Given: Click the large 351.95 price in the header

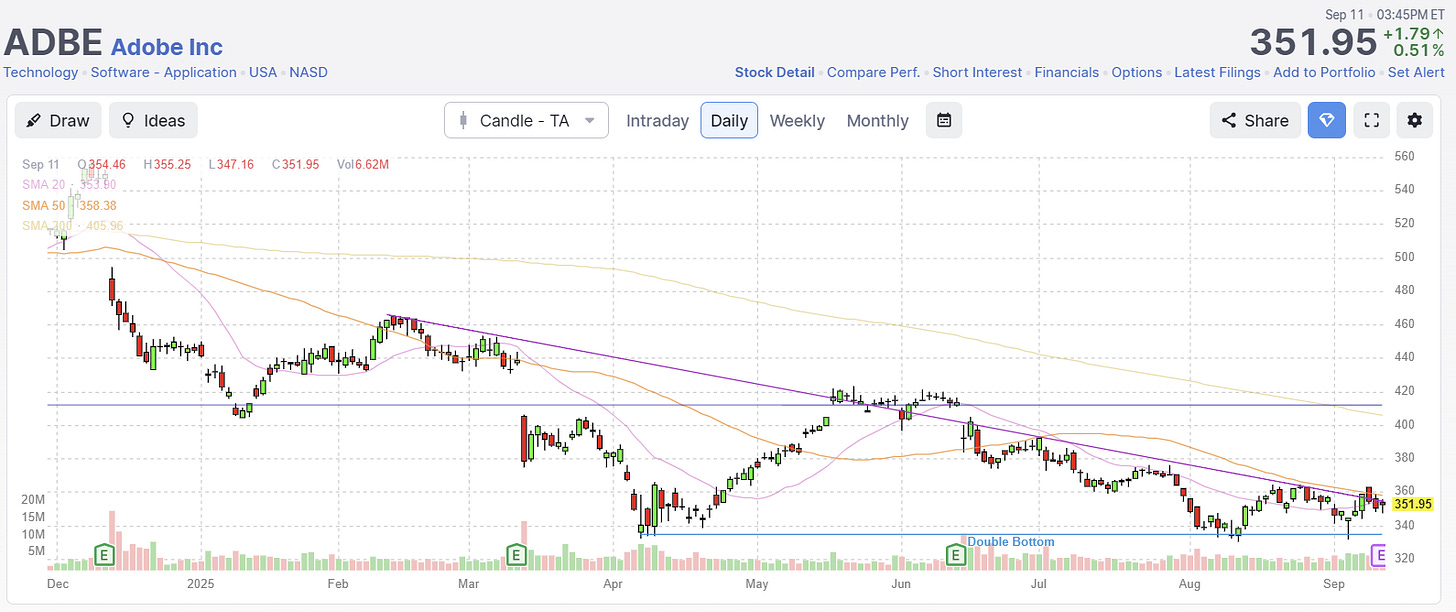Looking at the screenshot, I should coord(1313,43).
